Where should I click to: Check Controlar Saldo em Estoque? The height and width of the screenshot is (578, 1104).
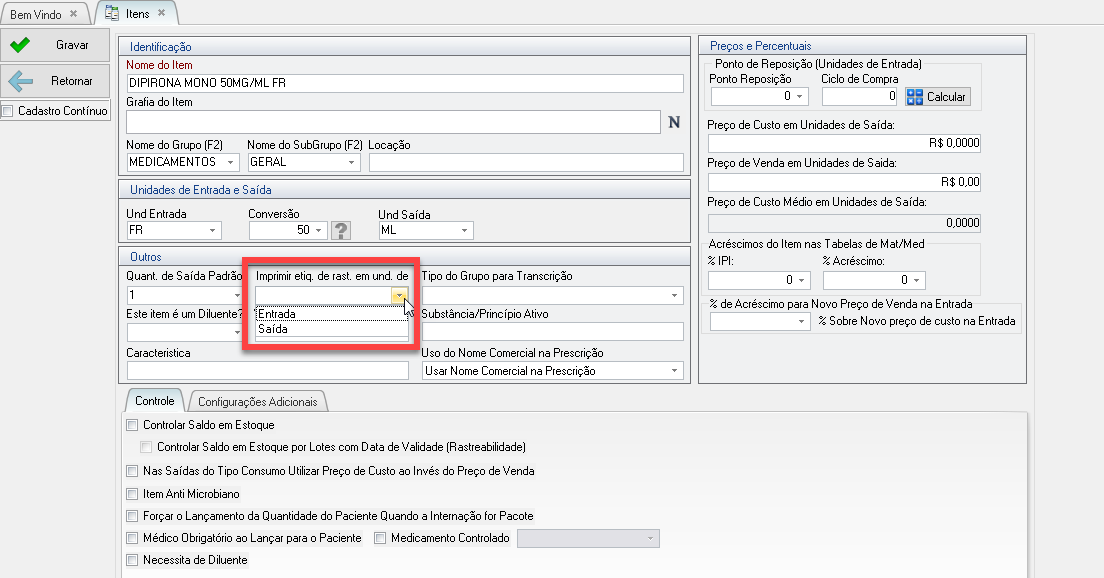click(x=133, y=425)
